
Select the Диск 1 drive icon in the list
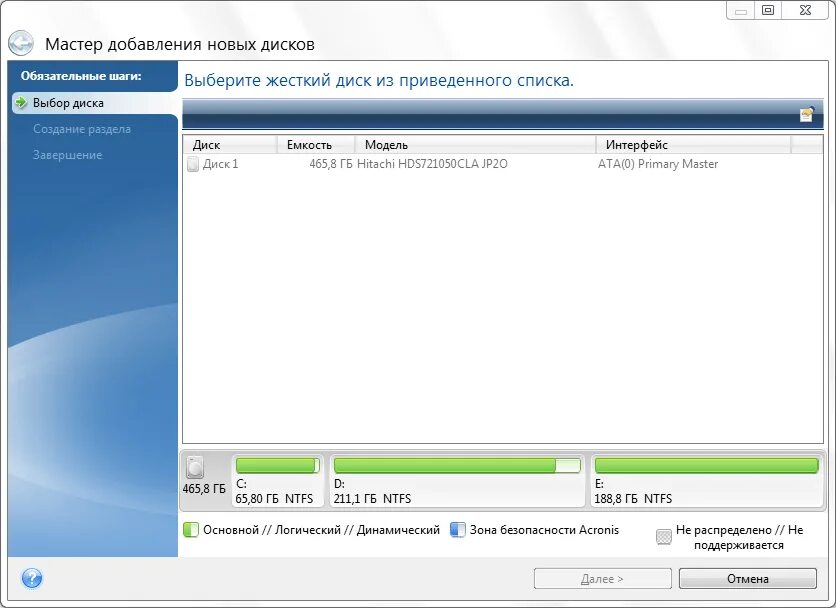click(192, 164)
